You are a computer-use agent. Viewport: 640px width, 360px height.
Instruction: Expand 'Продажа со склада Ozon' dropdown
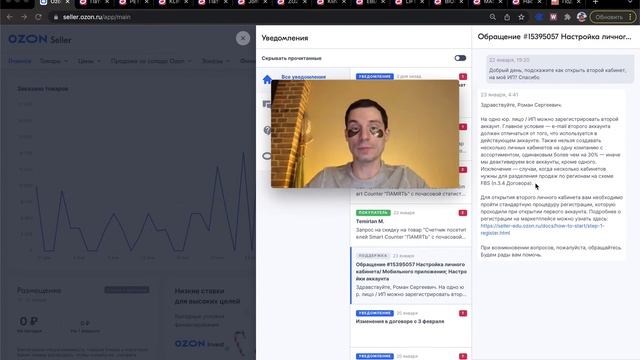tap(151, 61)
